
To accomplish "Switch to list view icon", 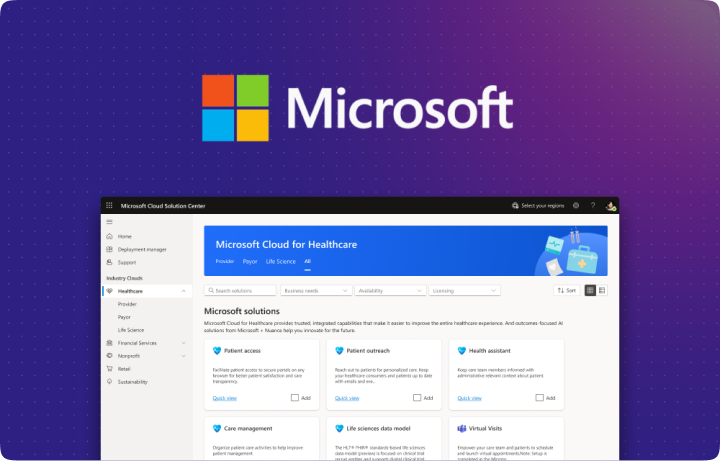I will [x=602, y=290].
